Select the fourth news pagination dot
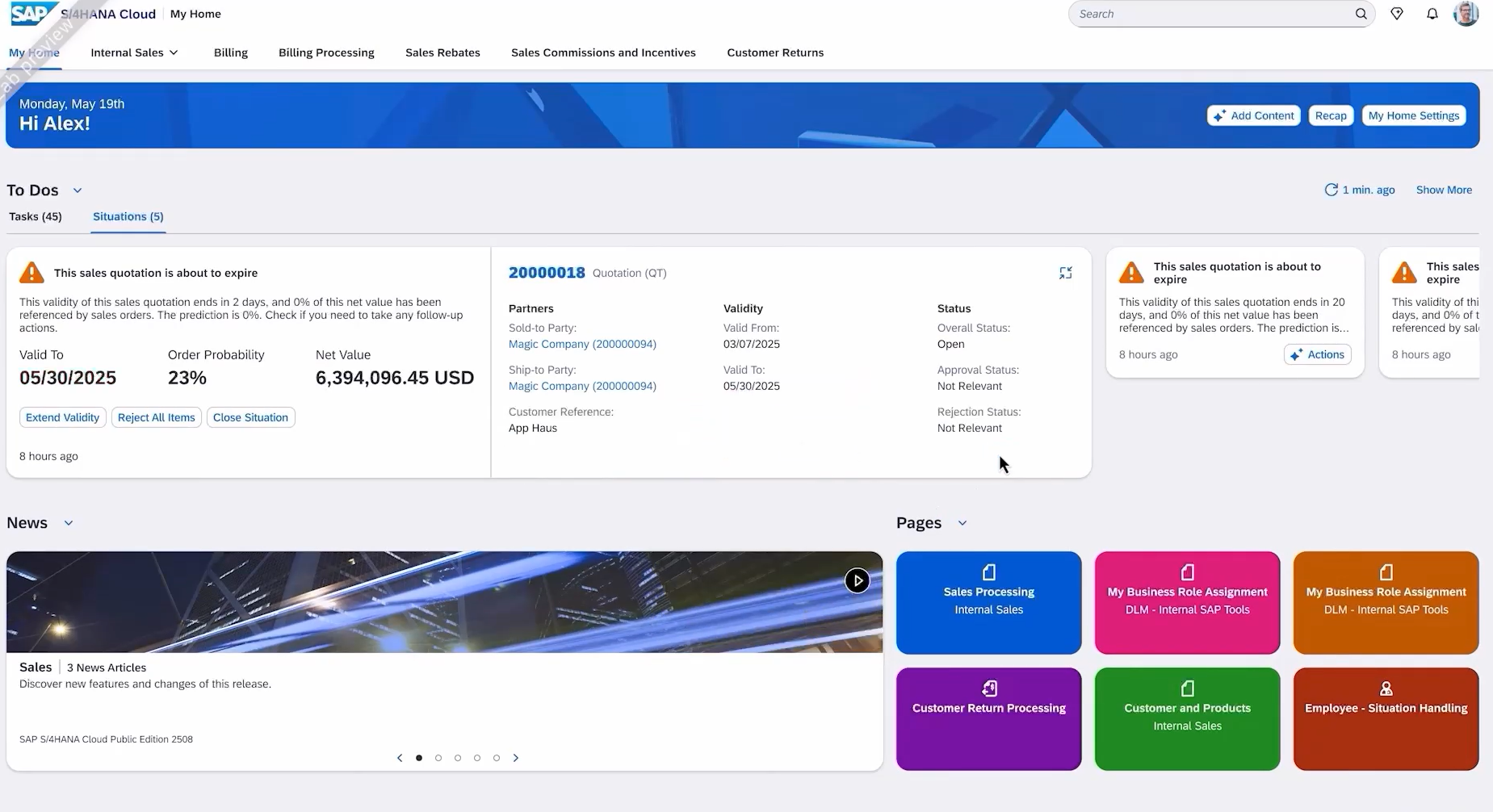 477,758
